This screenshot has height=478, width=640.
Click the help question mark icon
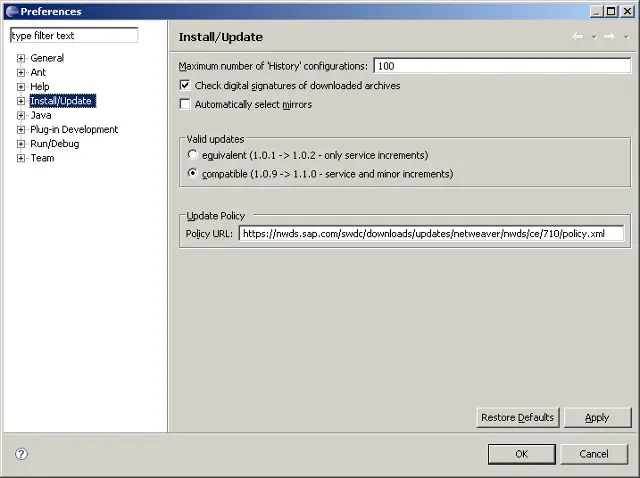pos(21,454)
